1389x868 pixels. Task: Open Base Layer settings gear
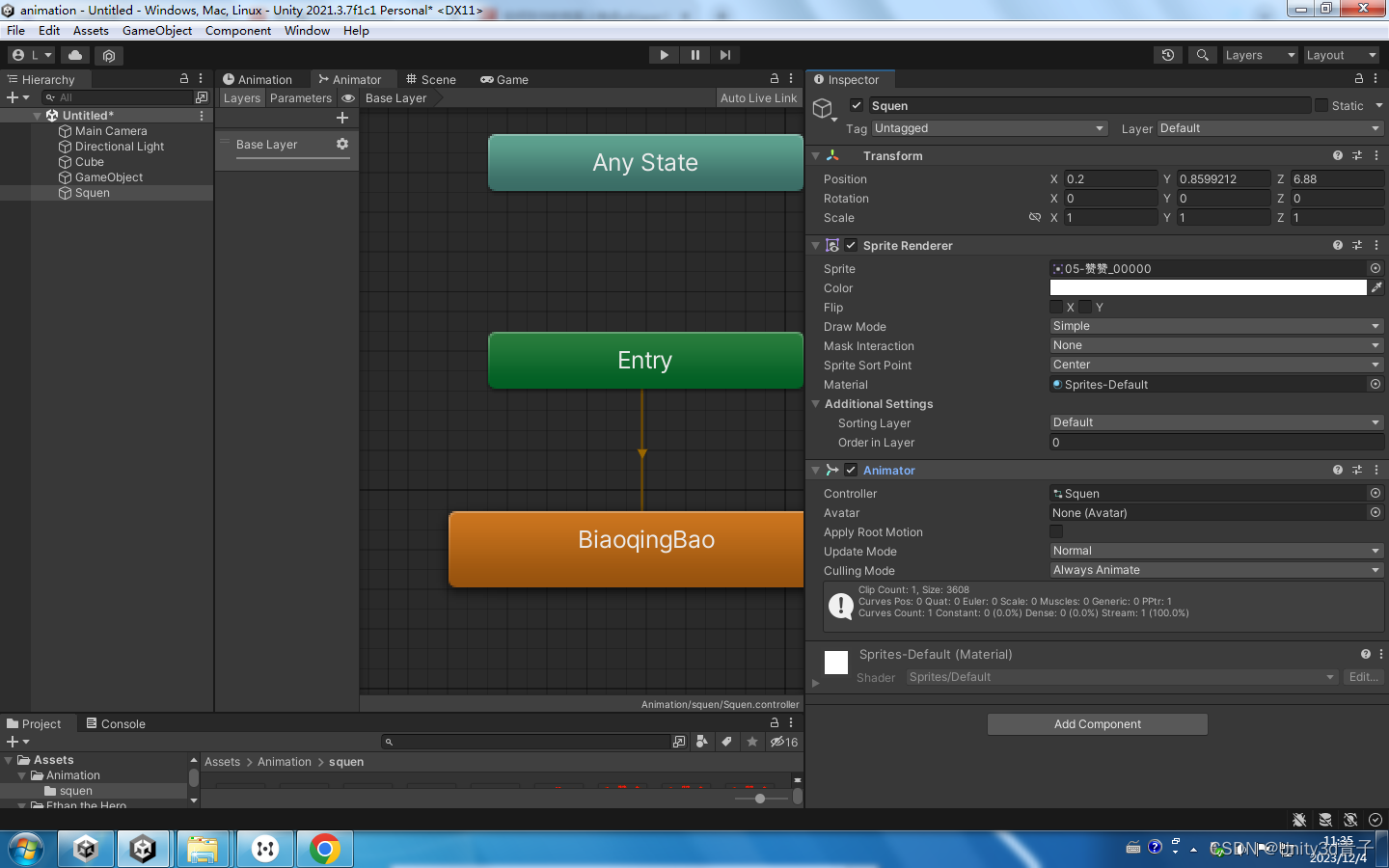[341, 144]
